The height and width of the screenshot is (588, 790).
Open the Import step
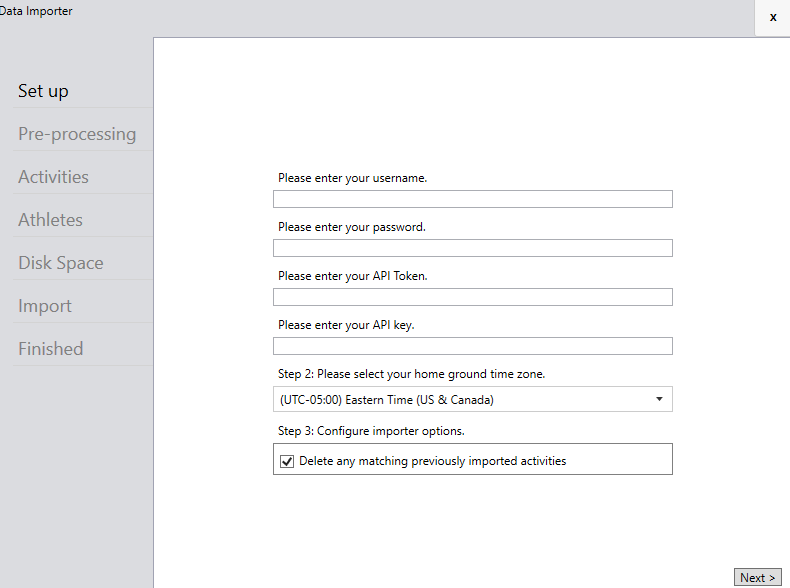coord(45,306)
